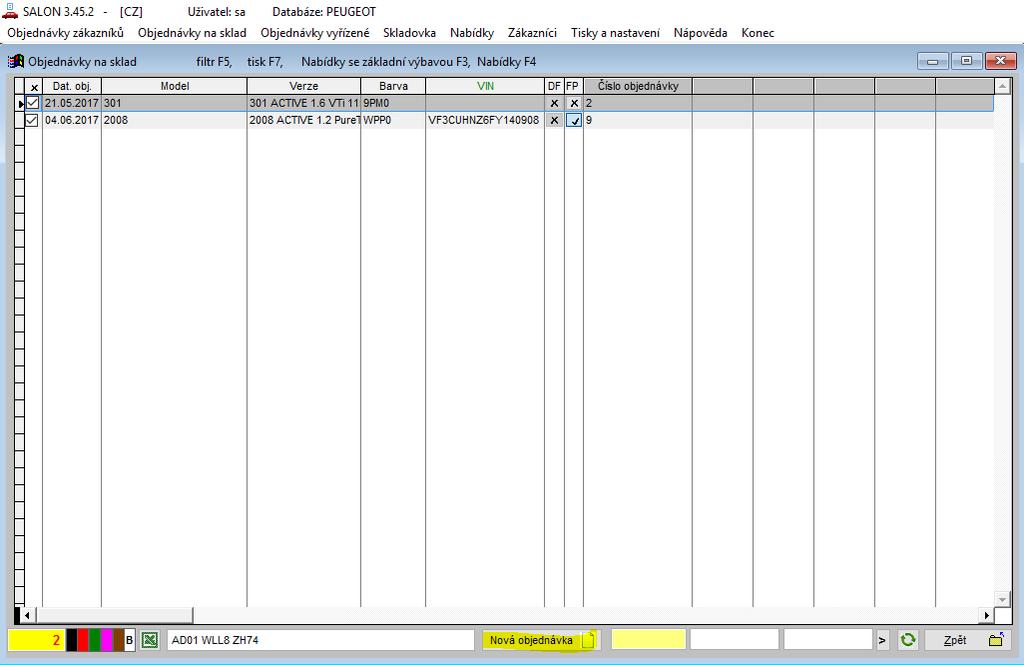Click the Model column header
Screen dimensions: 1024x665
click(x=174, y=86)
